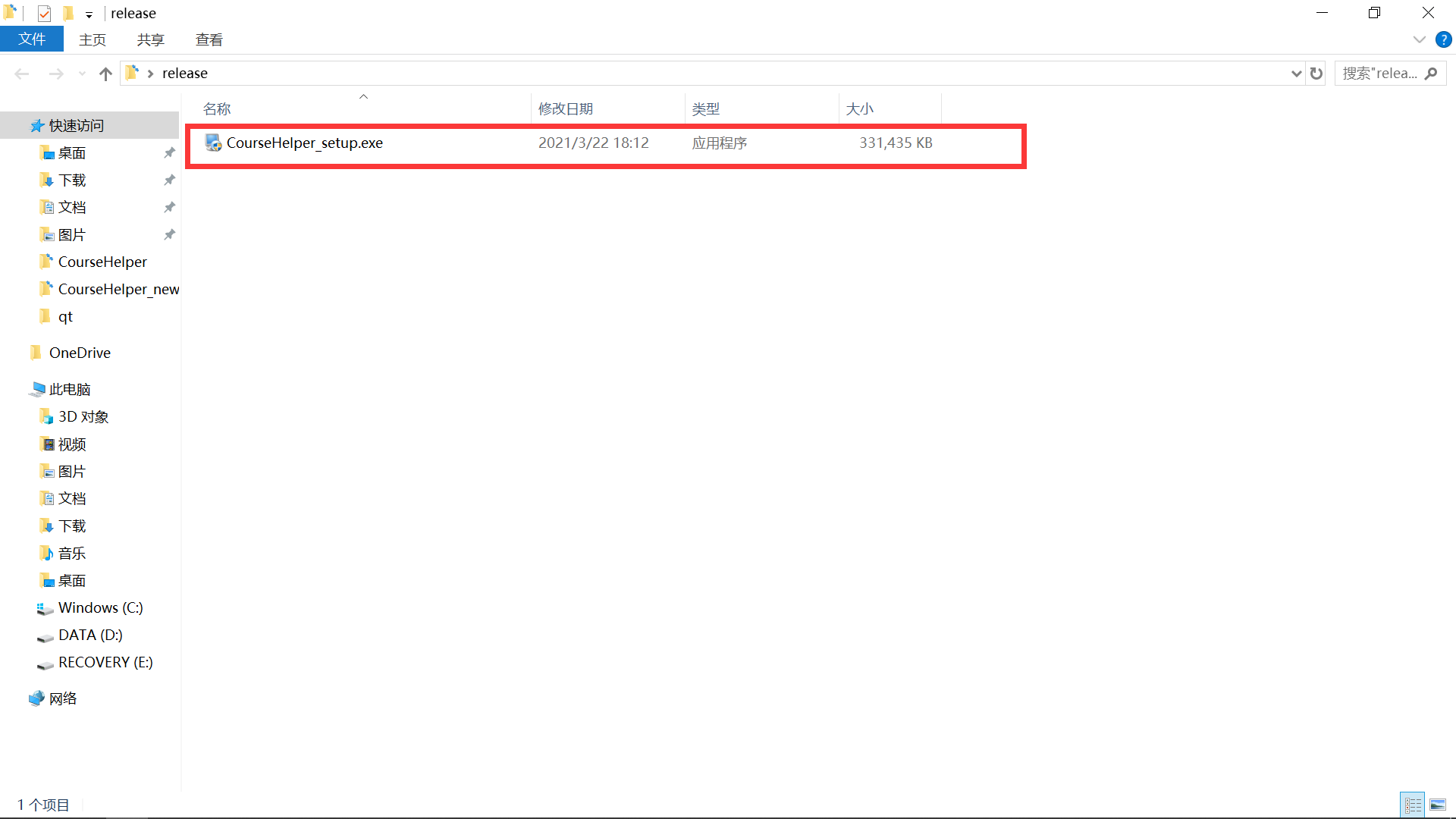Sort files by the 修改日期 column header
Viewport: 1456px width, 819px height.
pos(566,108)
